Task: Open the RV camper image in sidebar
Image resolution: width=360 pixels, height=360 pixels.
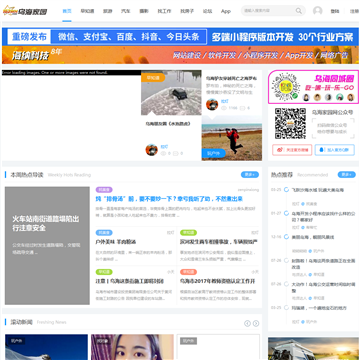Action: pyautogui.click(x=313, y=348)
